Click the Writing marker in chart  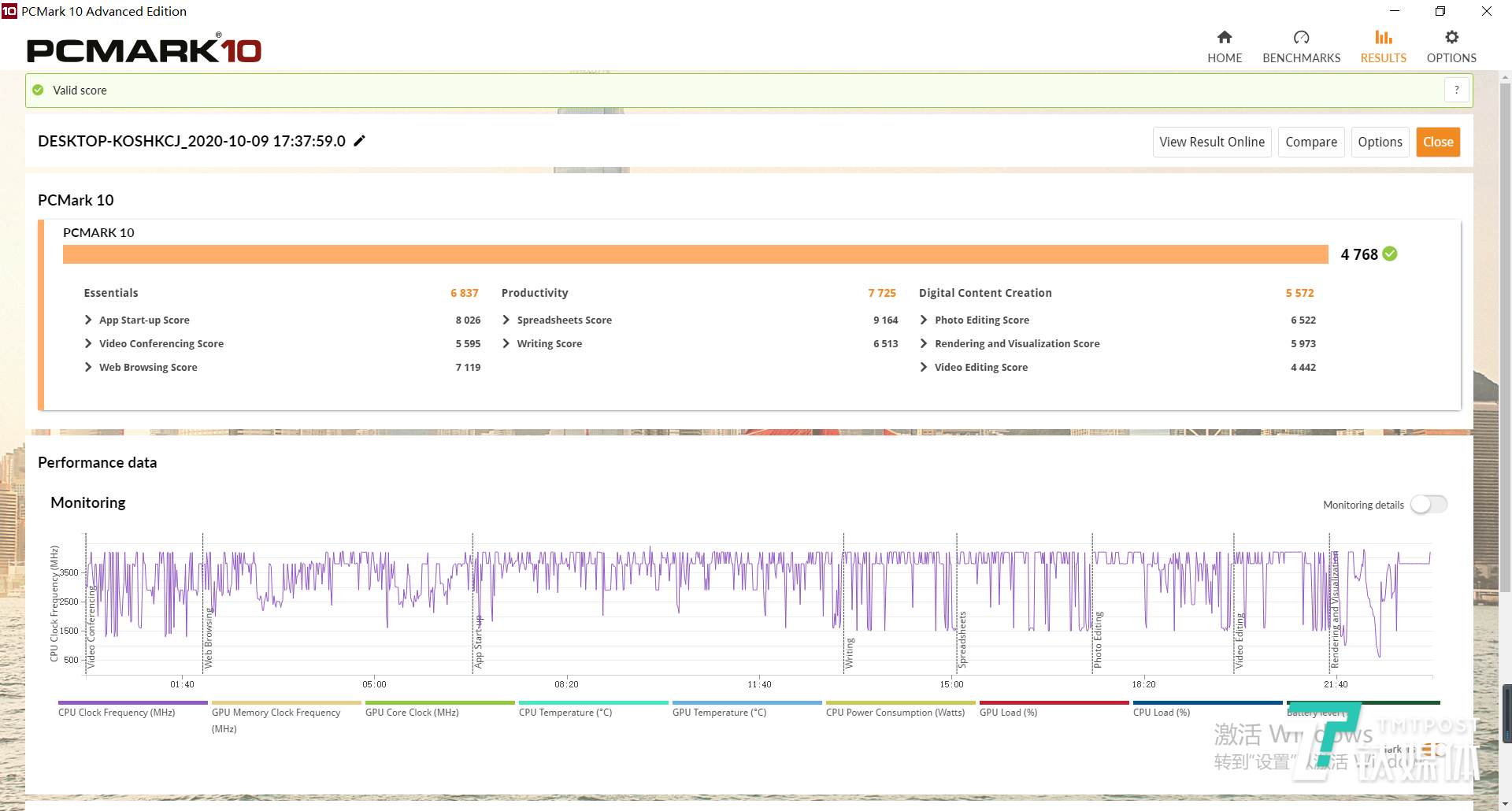[x=849, y=654]
